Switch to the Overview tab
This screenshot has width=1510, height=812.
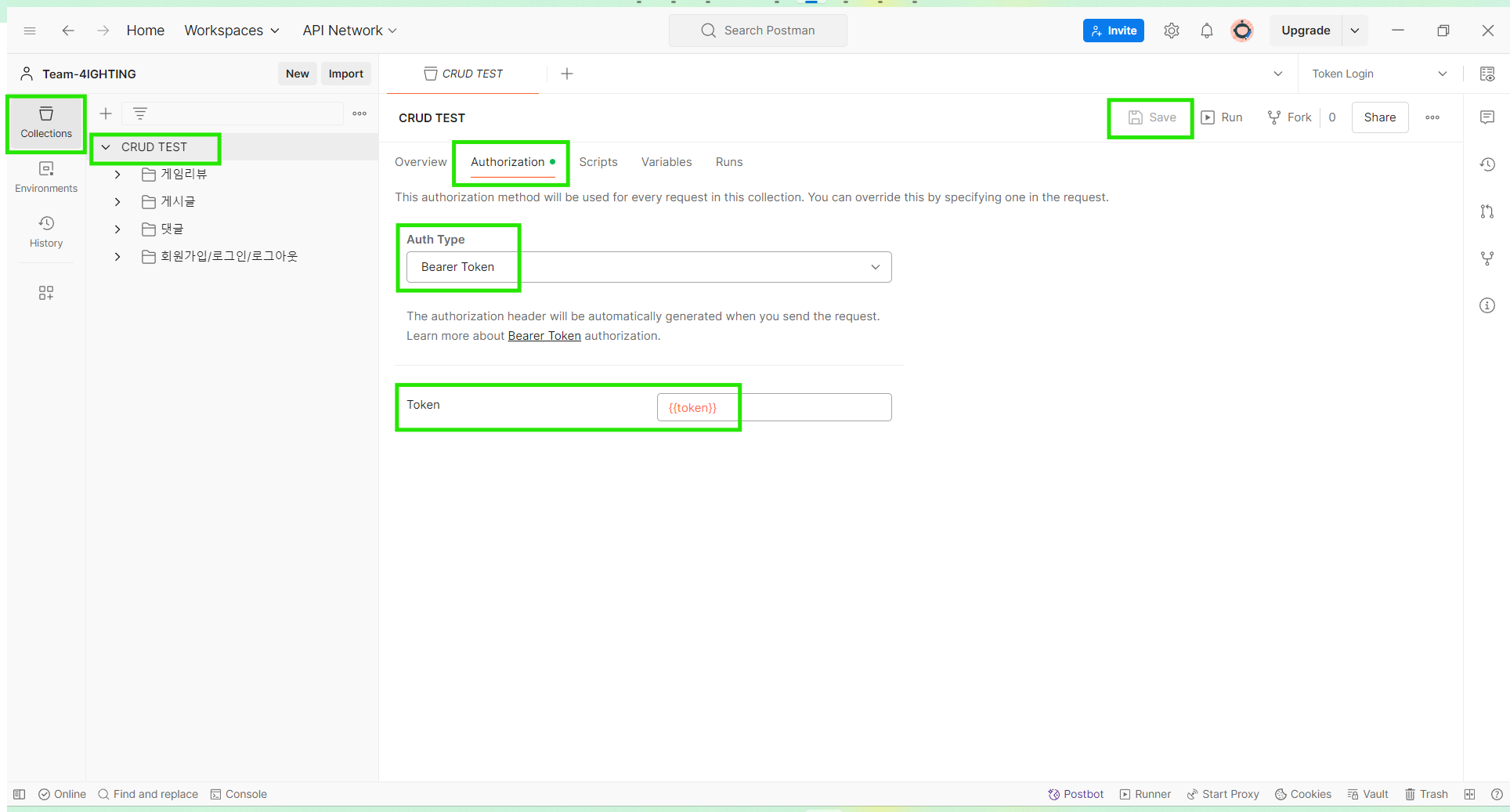(x=421, y=162)
